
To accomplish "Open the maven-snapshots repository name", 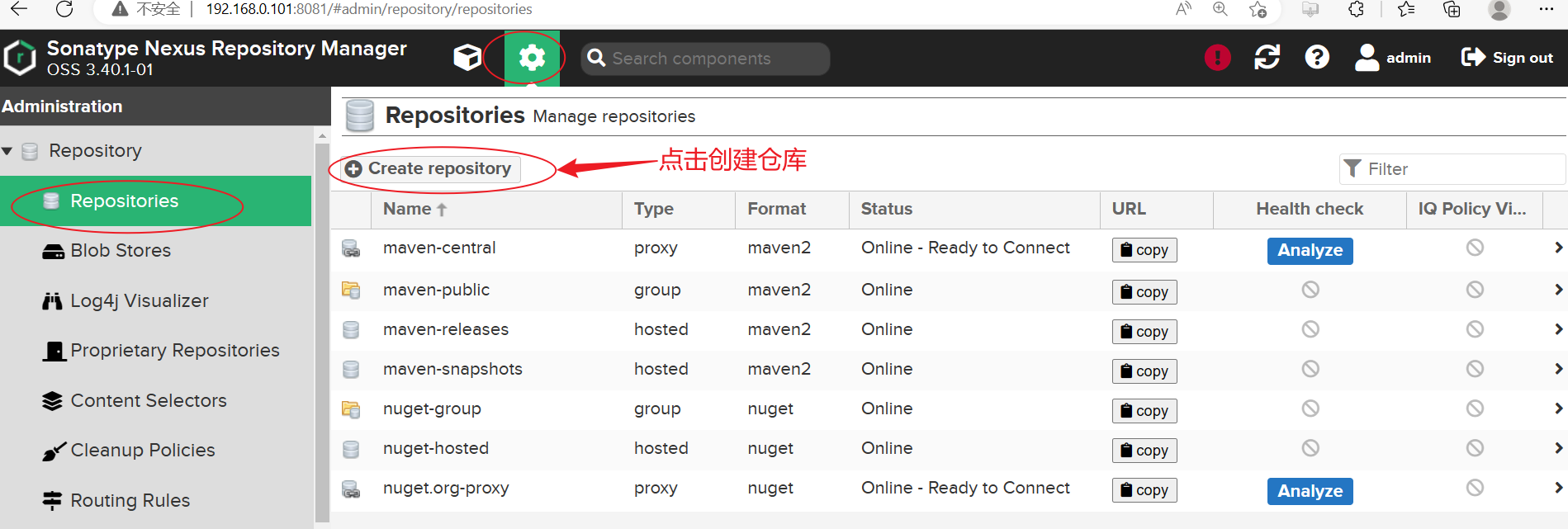I will click(452, 369).
